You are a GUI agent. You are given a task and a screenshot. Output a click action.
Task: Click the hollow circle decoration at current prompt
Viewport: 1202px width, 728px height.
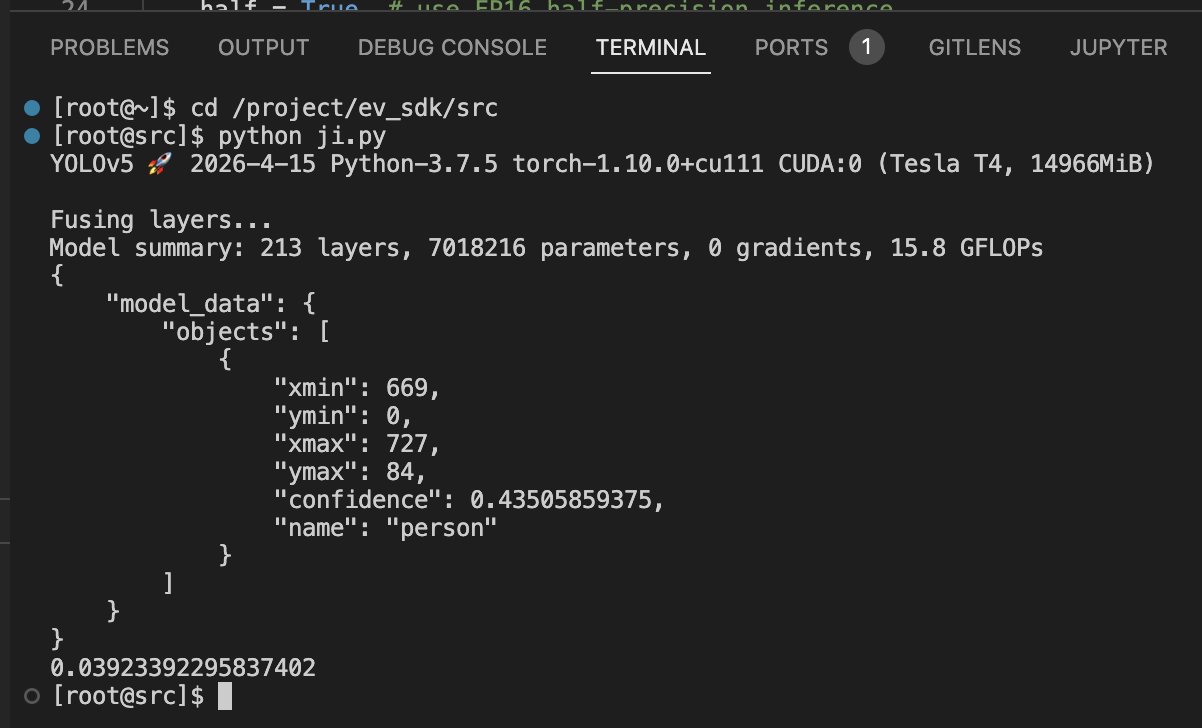[32, 695]
